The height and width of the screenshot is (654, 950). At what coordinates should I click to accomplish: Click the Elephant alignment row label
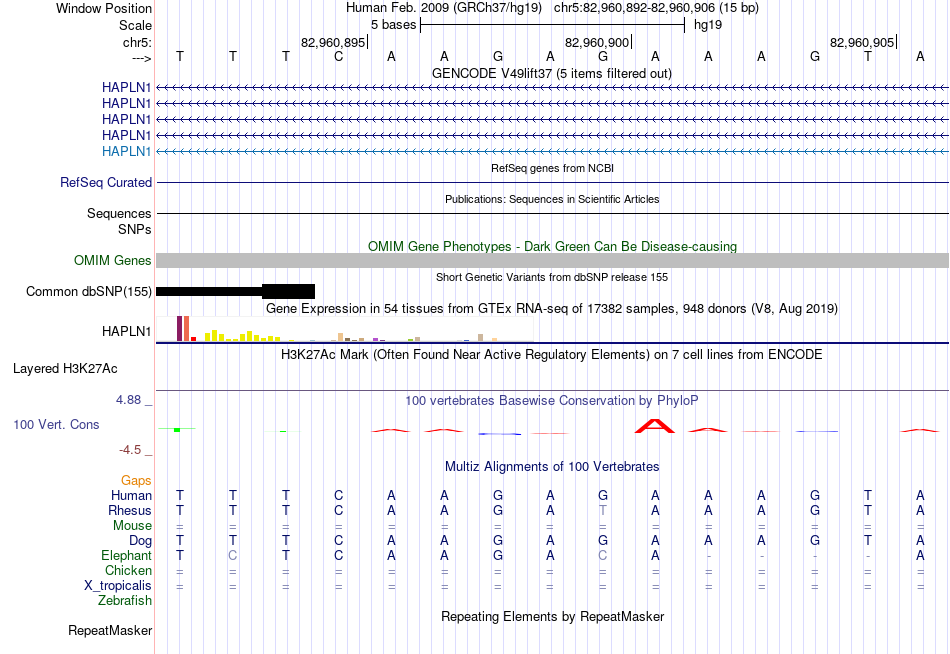(126, 556)
